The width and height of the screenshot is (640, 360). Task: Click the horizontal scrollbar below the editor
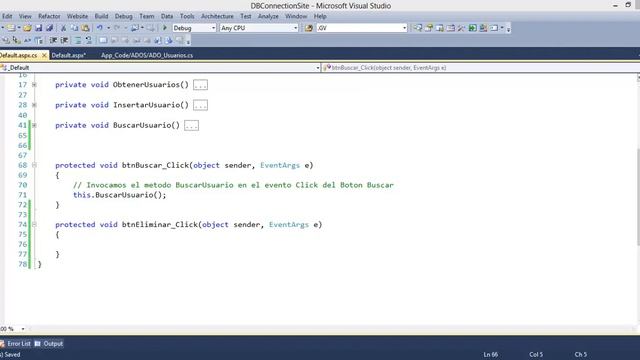tap(331, 329)
